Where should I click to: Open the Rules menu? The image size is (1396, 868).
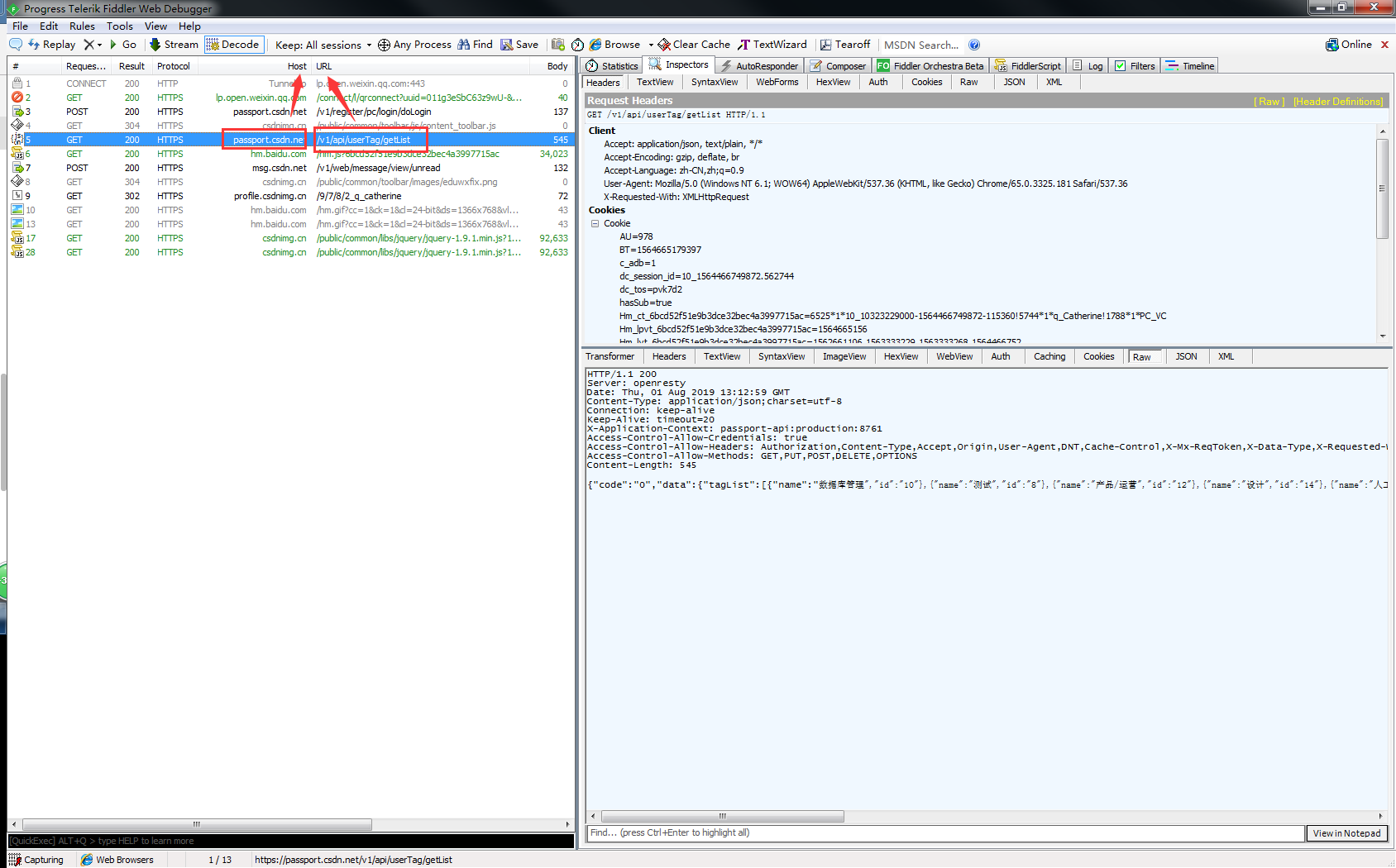tap(82, 26)
